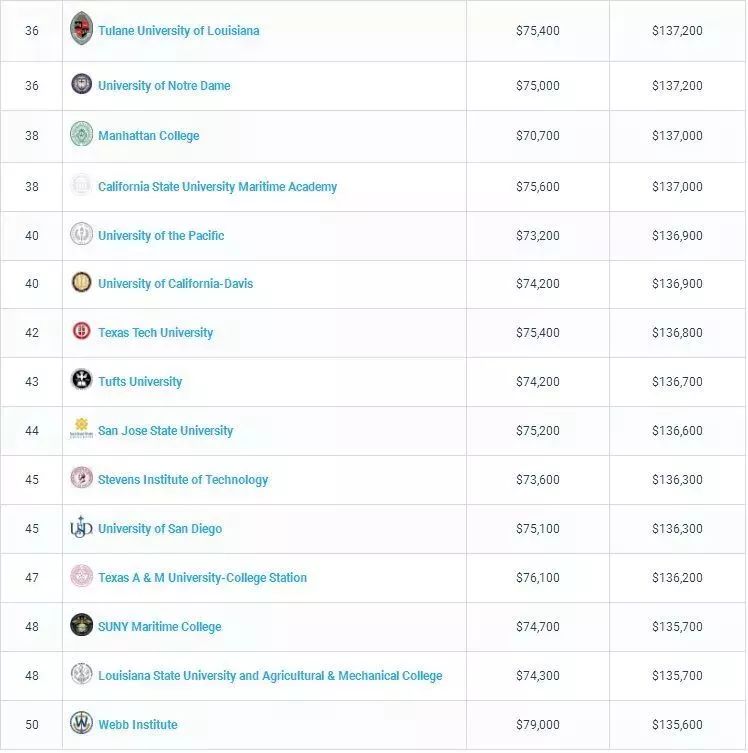This screenshot has height=753, width=748.
Task: Click the University of California-Davis seal icon
Action: coord(81,283)
